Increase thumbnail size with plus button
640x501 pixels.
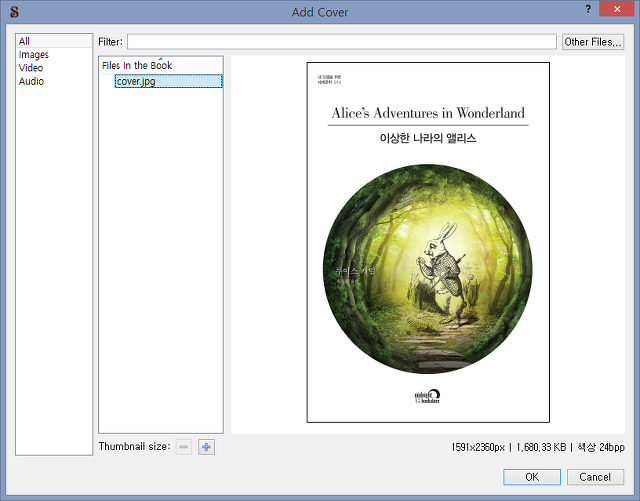pos(206,447)
